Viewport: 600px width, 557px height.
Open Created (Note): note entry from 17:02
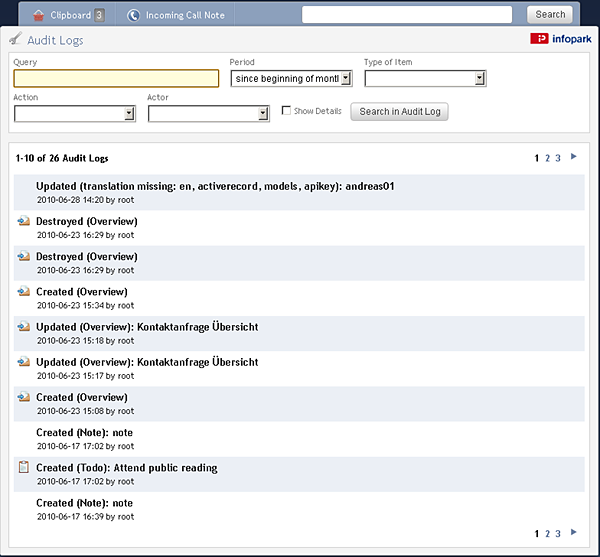(x=84, y=433)
